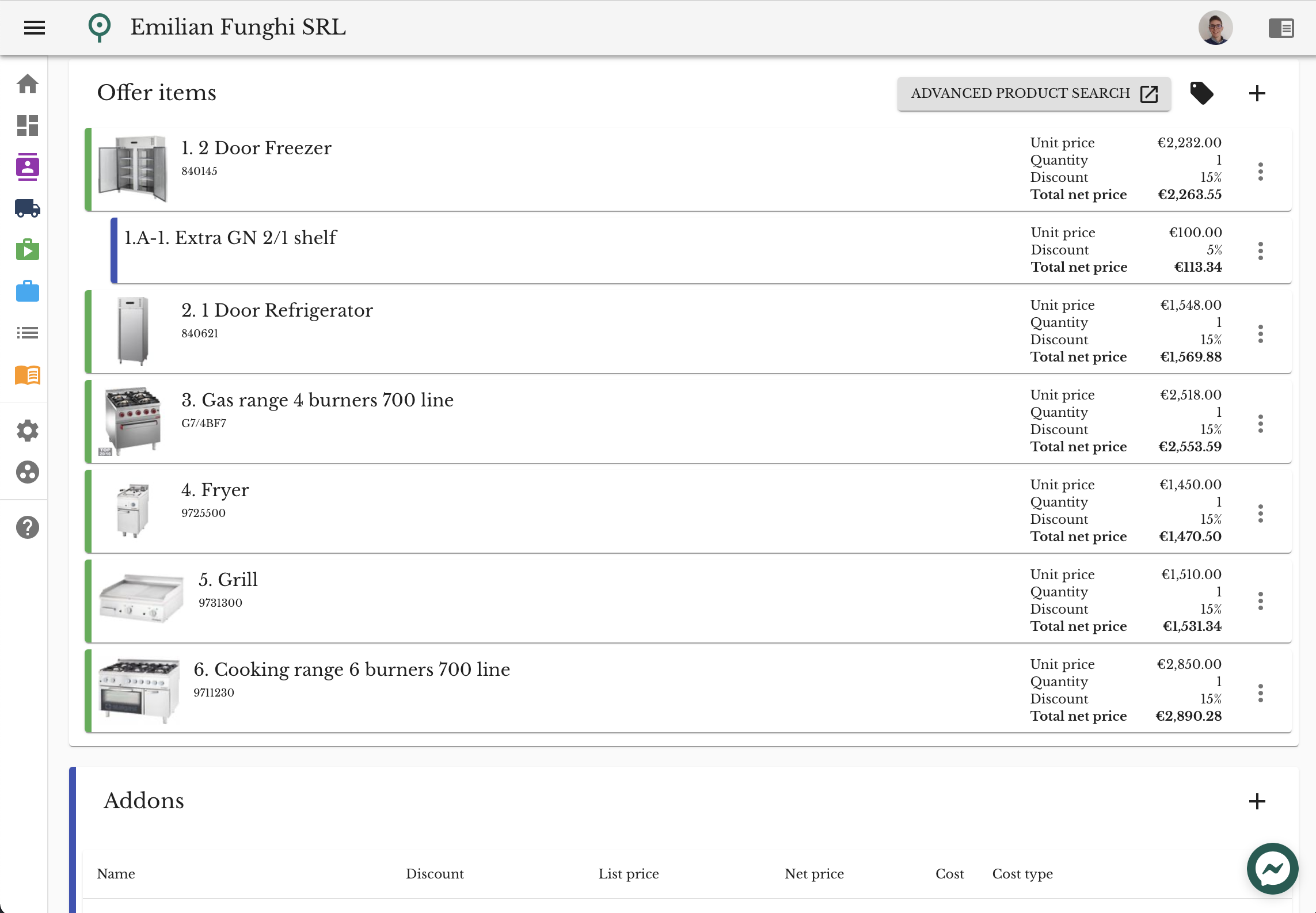The image size is (1316, 913).
Task: Toggle the right side panel icon
Action: [1281, 28]
